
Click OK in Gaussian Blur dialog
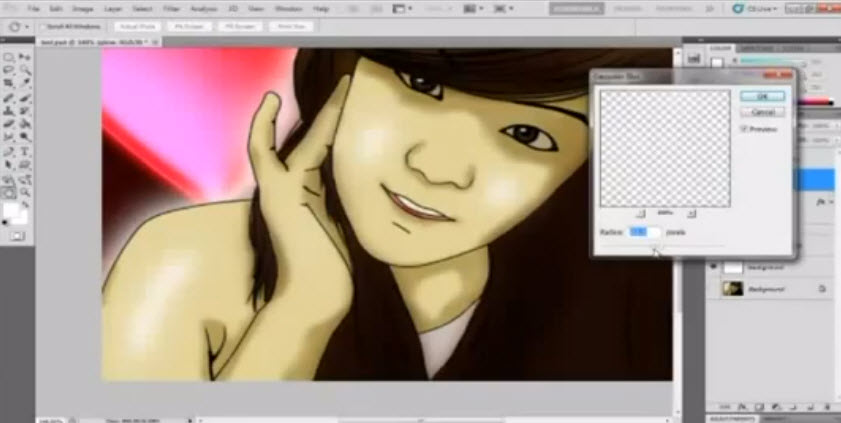click(x=762, y=96)
